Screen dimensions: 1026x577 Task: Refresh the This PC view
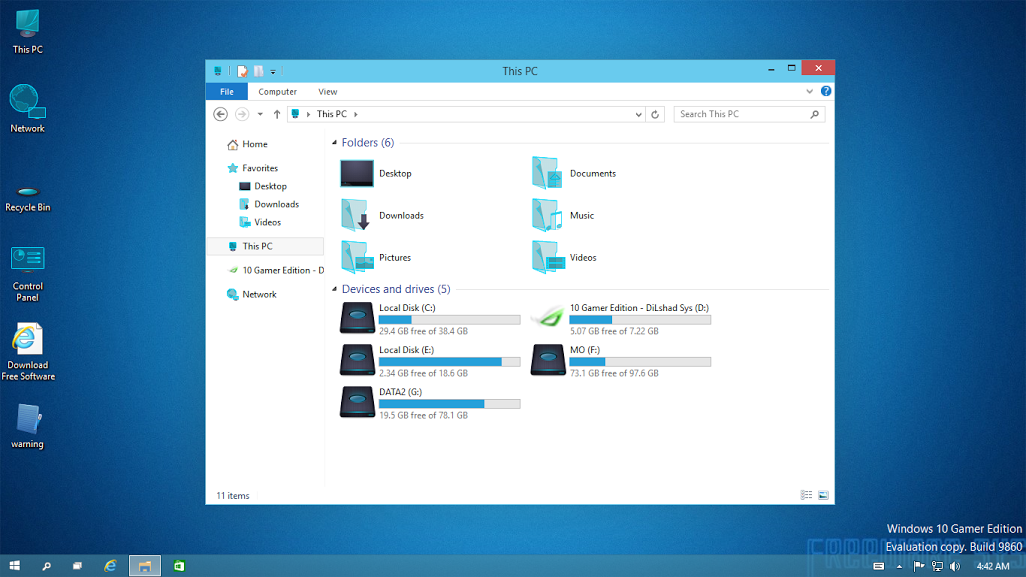pyautogui.click(x=655, y=114)
